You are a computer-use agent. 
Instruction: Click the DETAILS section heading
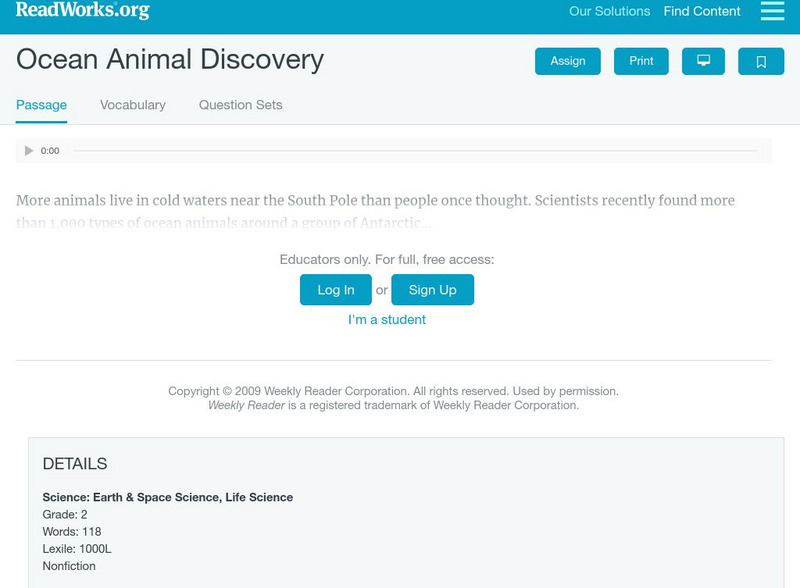[x=75, y=464]
